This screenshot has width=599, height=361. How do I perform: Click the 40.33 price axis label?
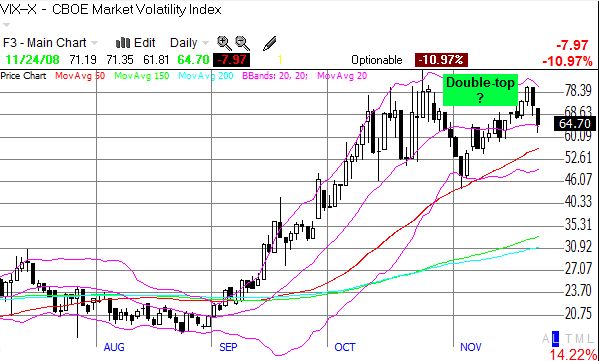(x=578, y=202)
